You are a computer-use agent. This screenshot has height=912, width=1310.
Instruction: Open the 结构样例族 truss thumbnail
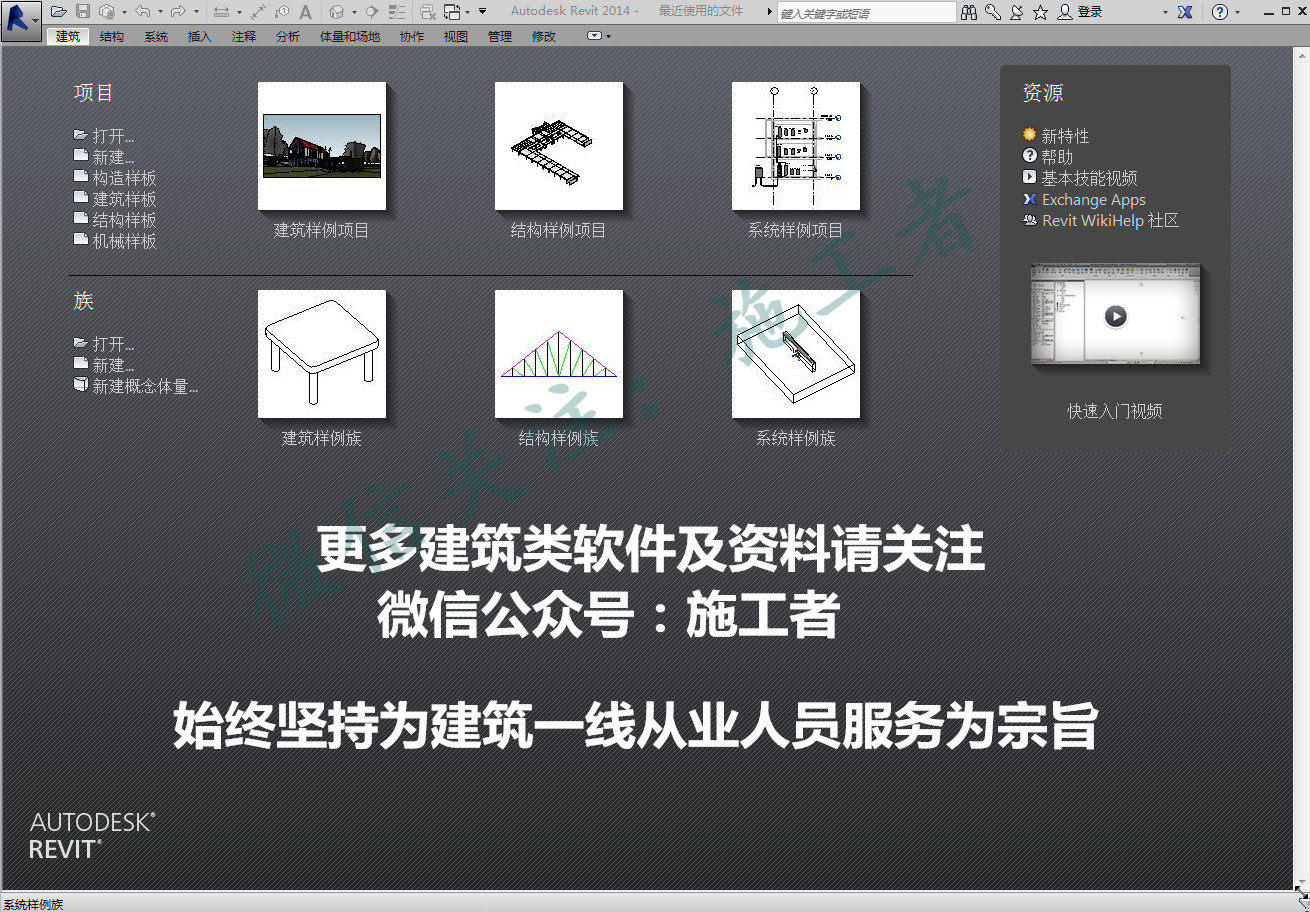pyautogui.click(x=559, y=354)
